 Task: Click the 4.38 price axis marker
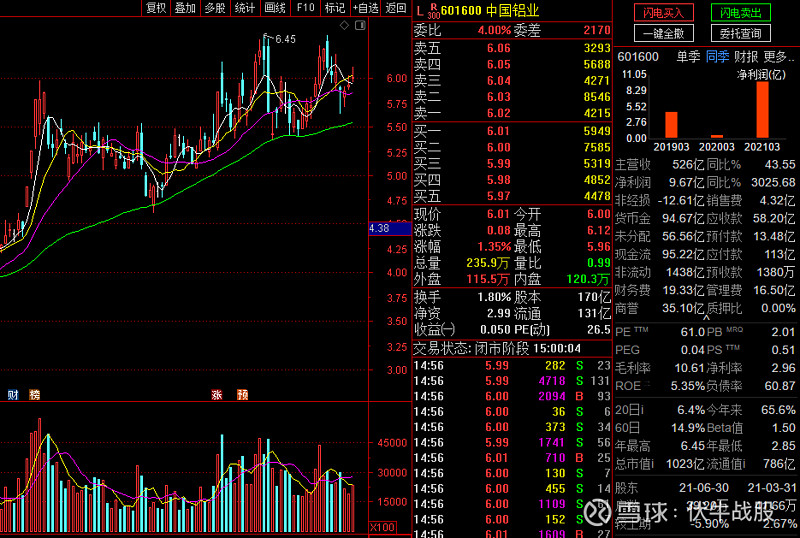(390, 228)
